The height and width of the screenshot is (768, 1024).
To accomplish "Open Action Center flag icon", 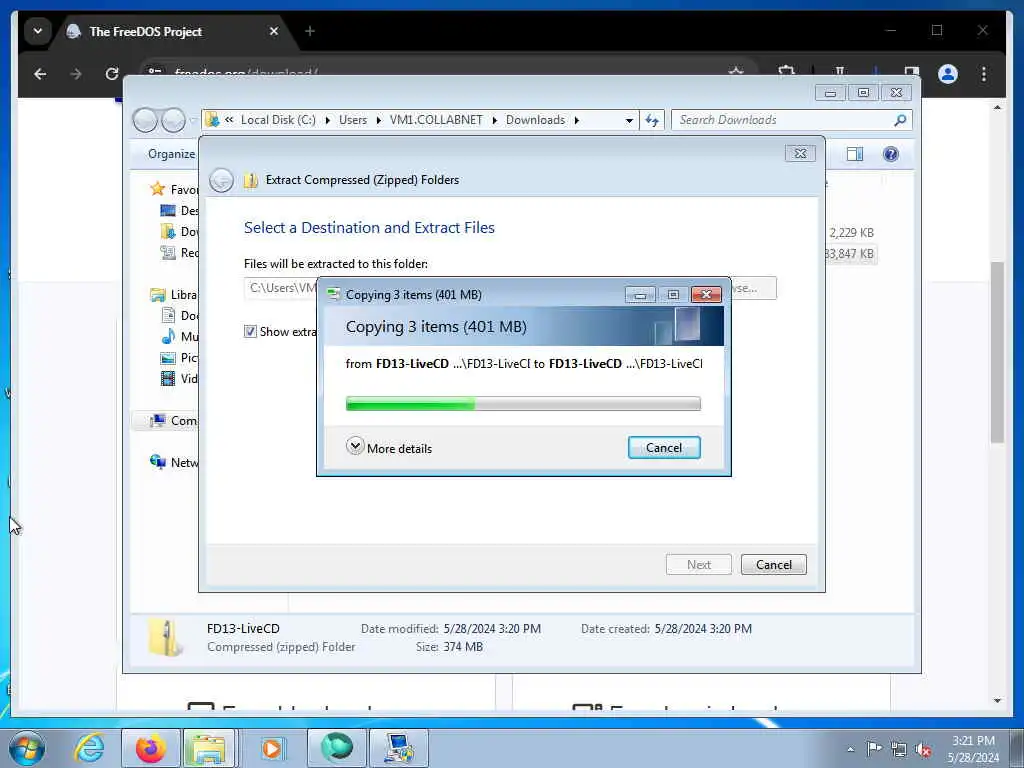I will point(874,749).
